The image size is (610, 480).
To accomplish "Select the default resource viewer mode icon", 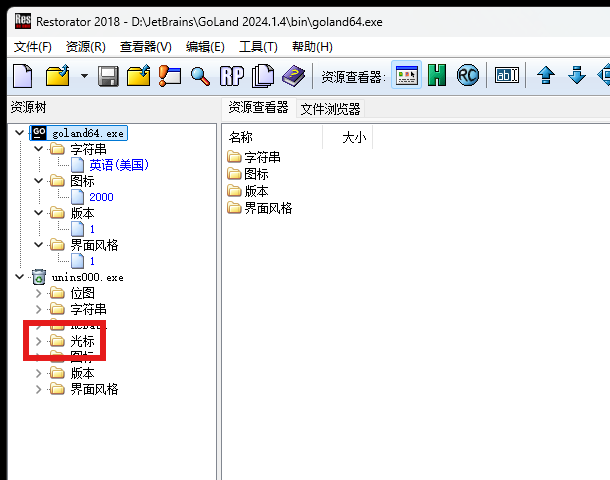I will (406, 75).
